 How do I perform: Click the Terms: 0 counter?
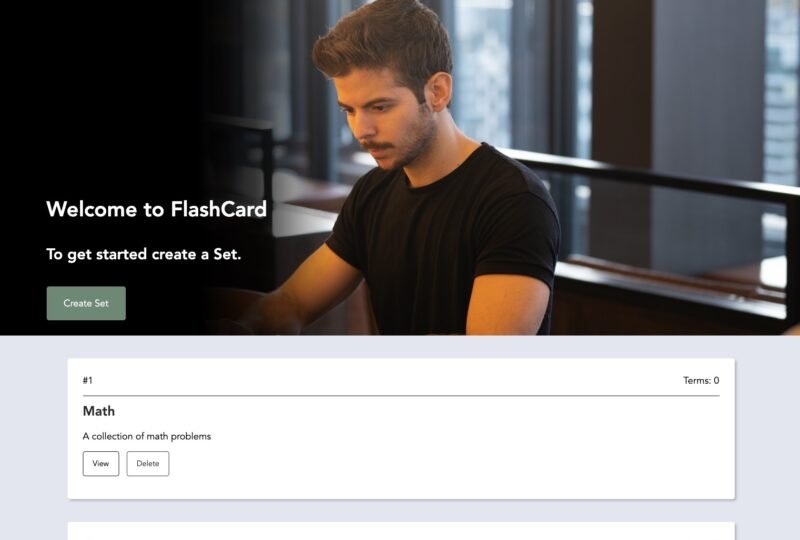point(701,380)
